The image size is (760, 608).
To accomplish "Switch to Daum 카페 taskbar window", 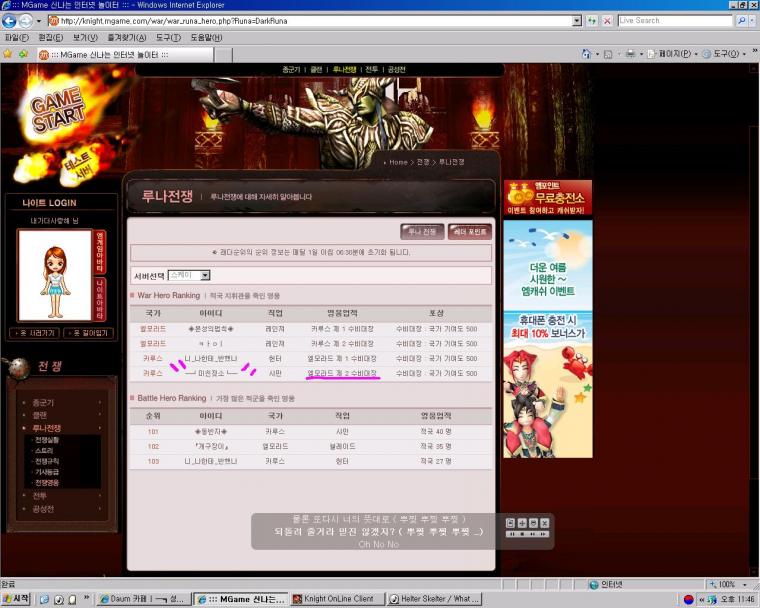I will tap(144, 599).
